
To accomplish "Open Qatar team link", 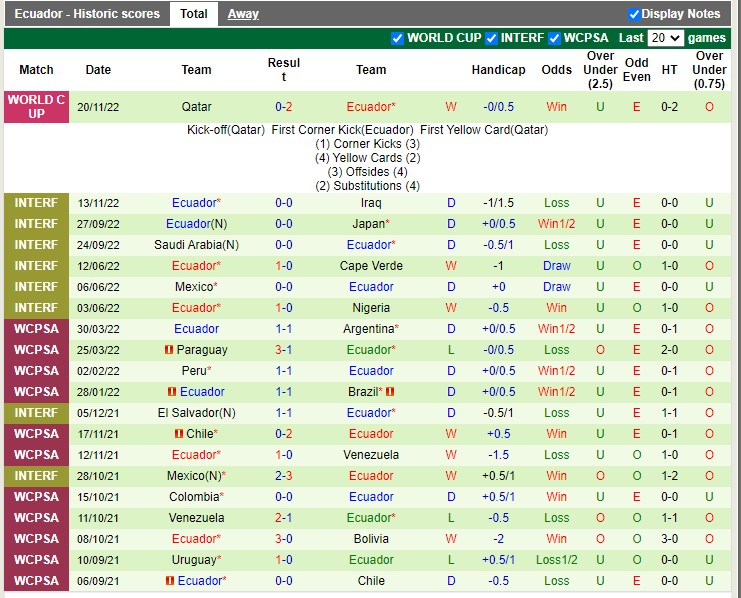I will [197, 107].
